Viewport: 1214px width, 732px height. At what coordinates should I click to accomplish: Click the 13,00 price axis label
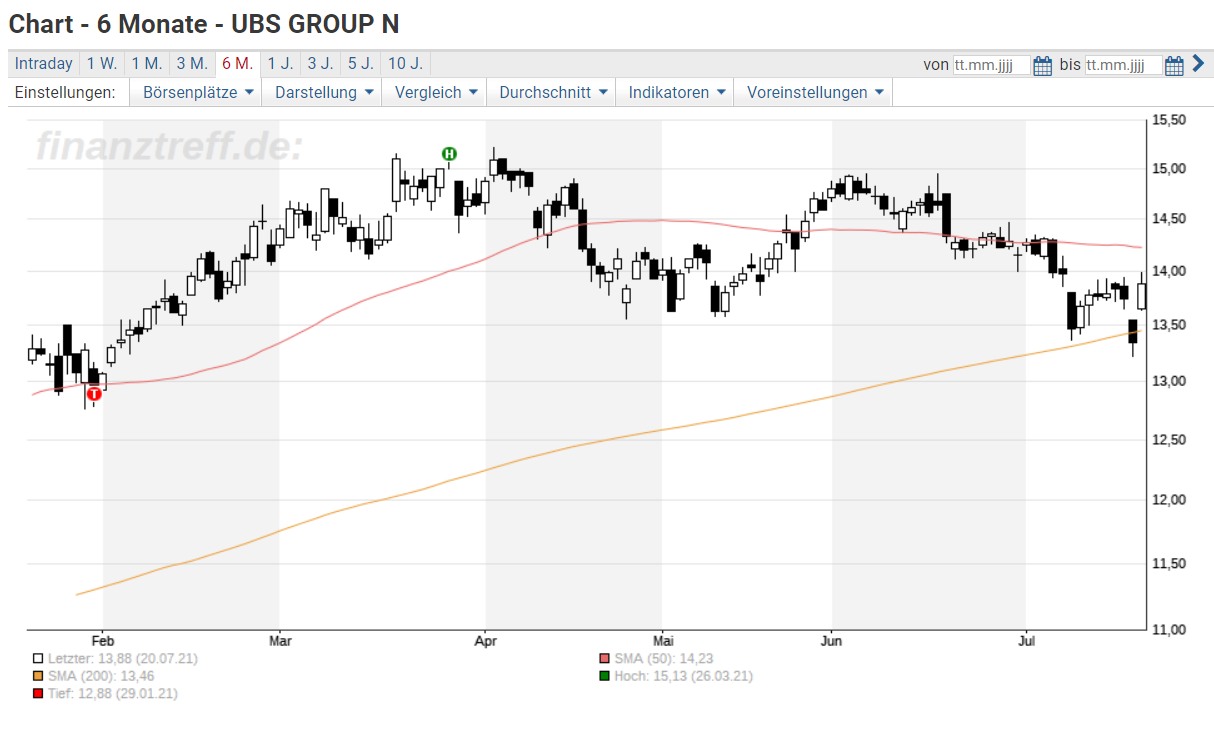[1169, 381]
